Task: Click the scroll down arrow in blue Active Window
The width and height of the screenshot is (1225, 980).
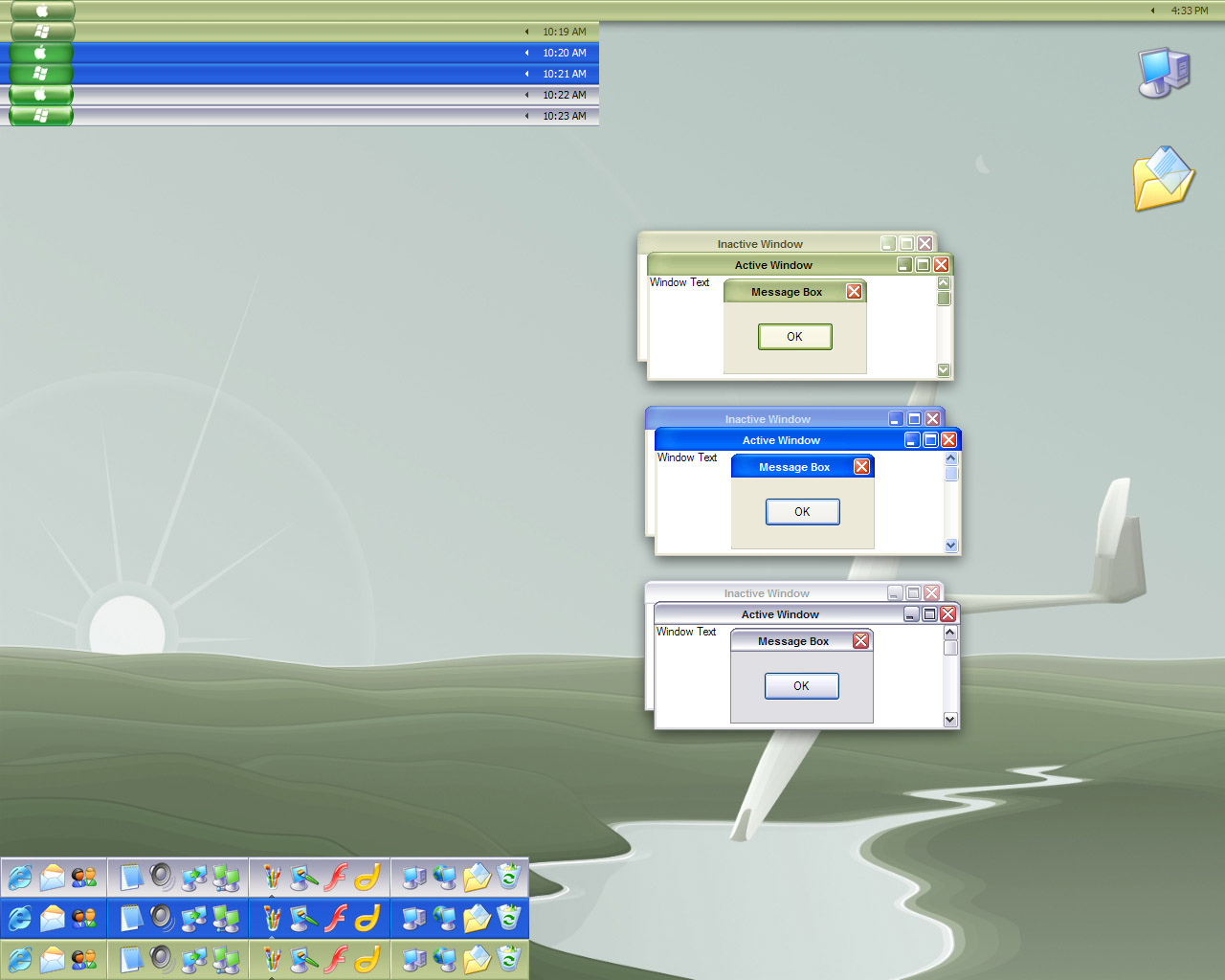Action: tap(951, 546)
